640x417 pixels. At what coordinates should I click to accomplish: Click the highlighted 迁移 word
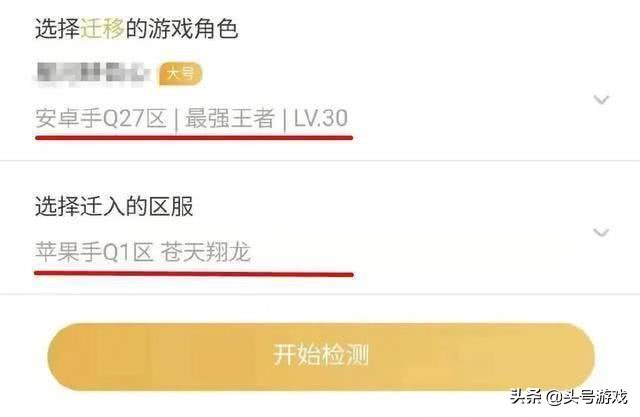coord(102,29)
